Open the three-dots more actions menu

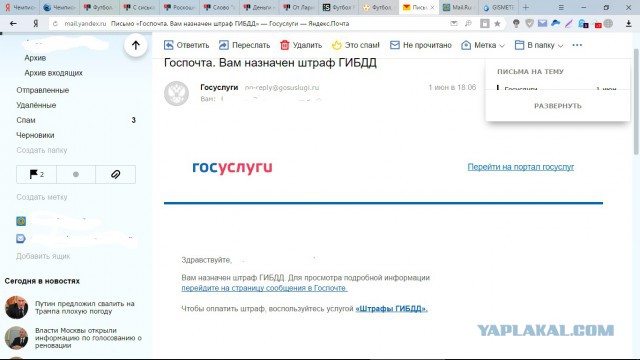577,45
